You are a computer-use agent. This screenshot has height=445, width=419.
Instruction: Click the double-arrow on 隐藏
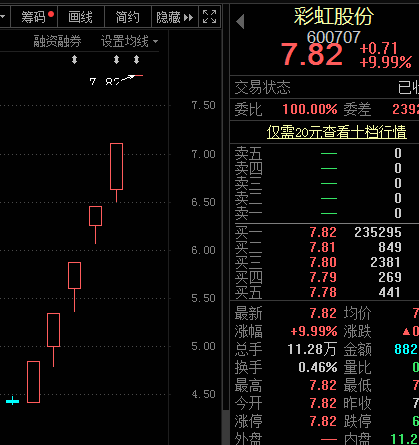point(188,17)
